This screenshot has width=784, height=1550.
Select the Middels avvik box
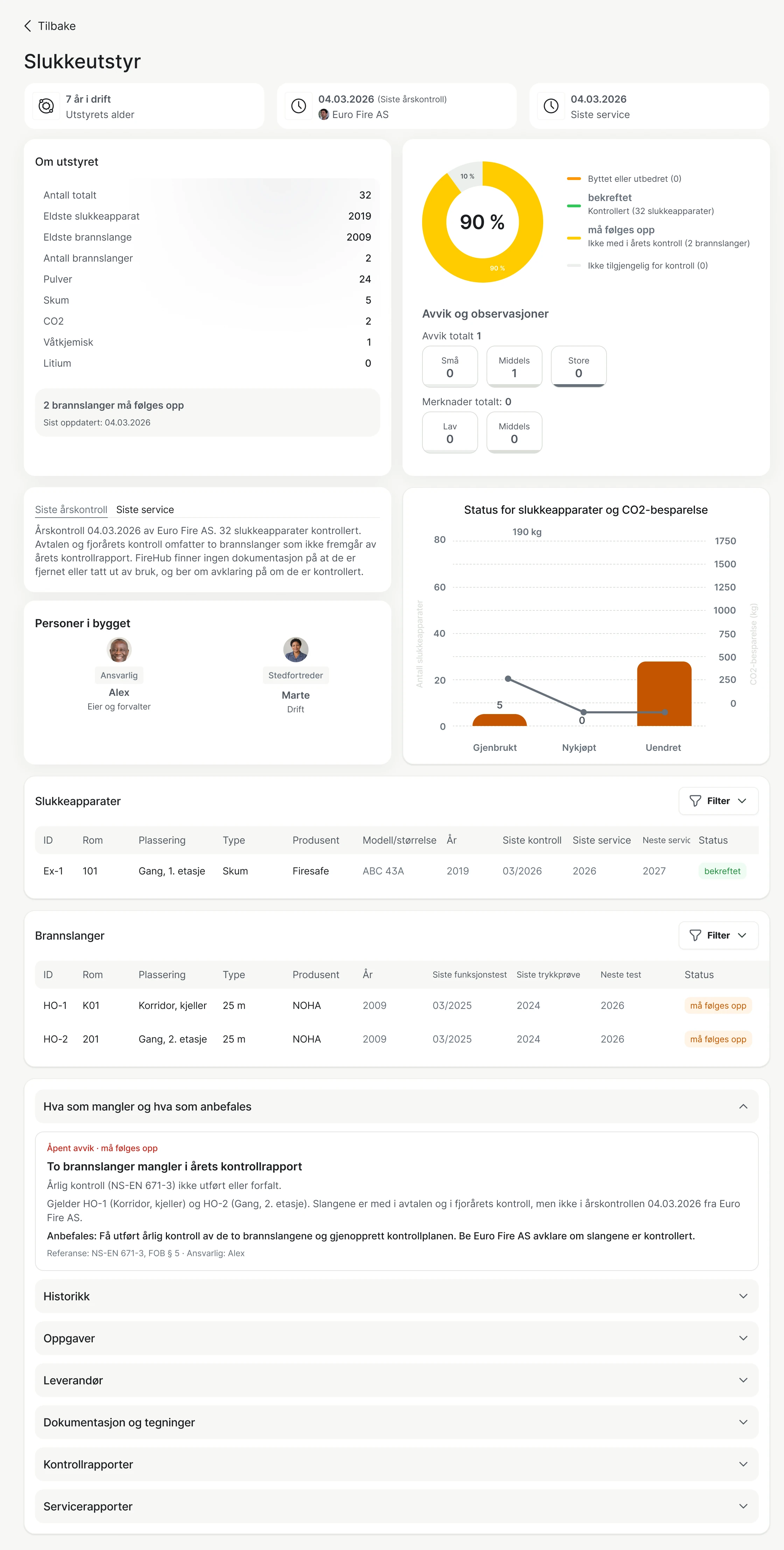point(514,366)
